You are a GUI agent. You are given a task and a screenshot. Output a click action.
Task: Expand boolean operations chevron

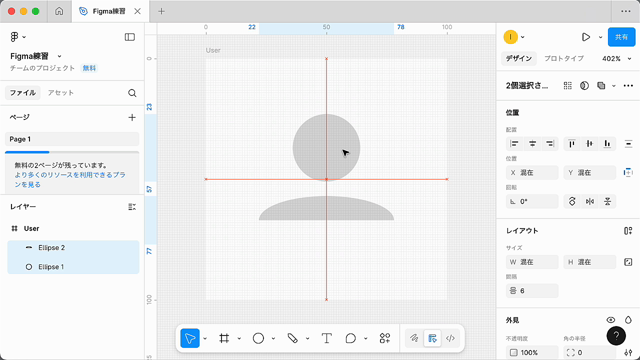613,86
